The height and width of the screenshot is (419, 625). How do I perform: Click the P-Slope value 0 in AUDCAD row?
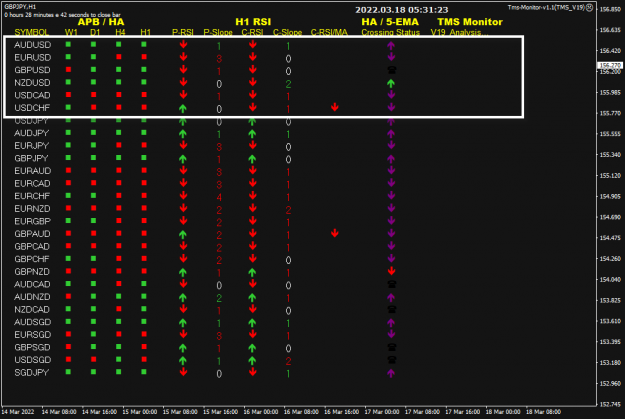click(x=219, y=285)
